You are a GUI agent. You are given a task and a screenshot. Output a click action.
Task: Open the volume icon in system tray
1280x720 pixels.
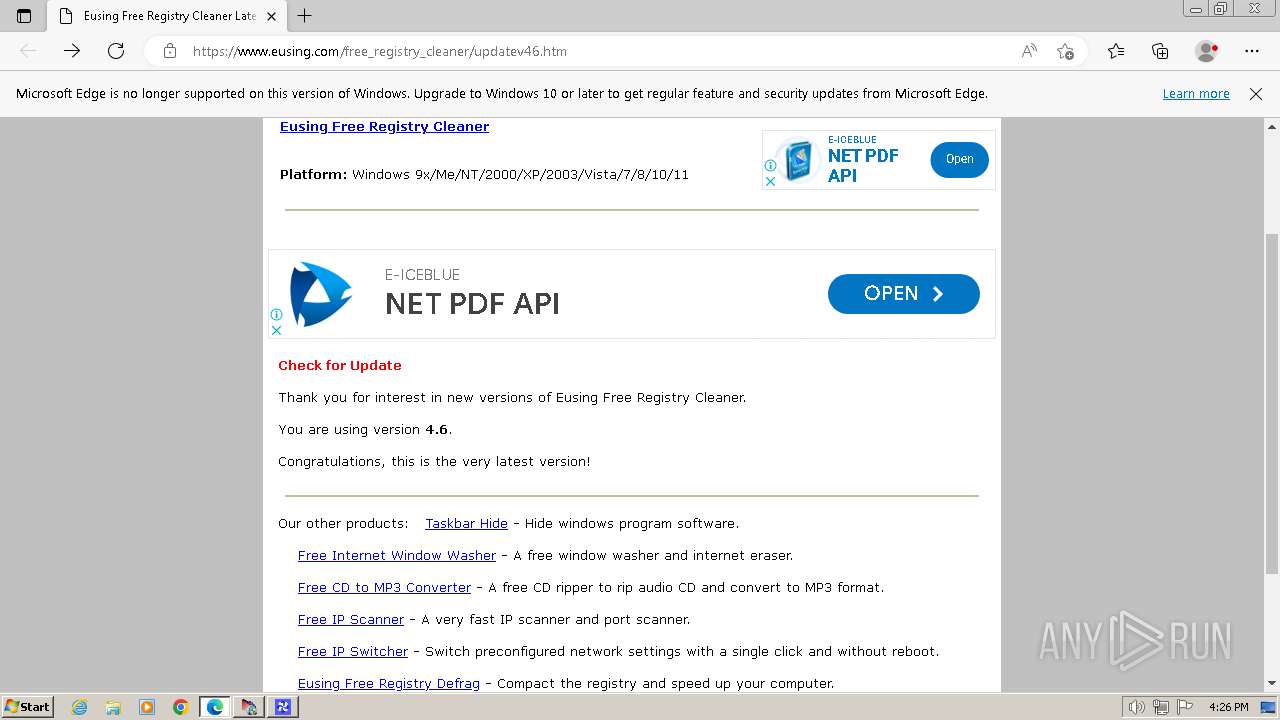click(x=1137, y=707)
